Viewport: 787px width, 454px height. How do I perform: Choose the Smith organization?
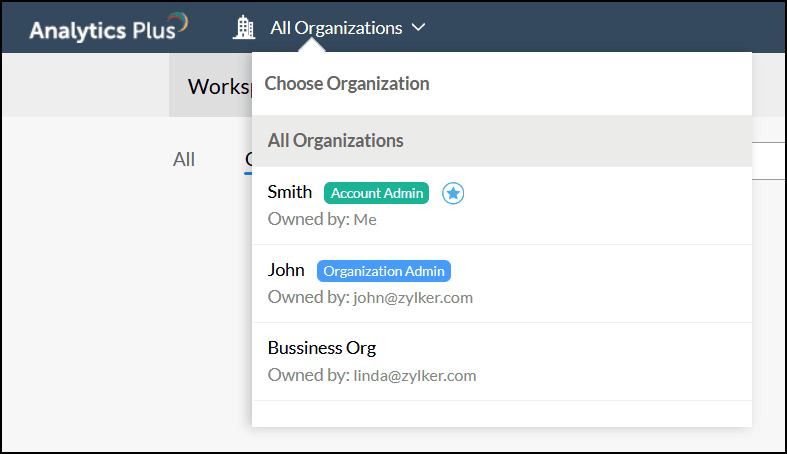[x=290, y=192]
